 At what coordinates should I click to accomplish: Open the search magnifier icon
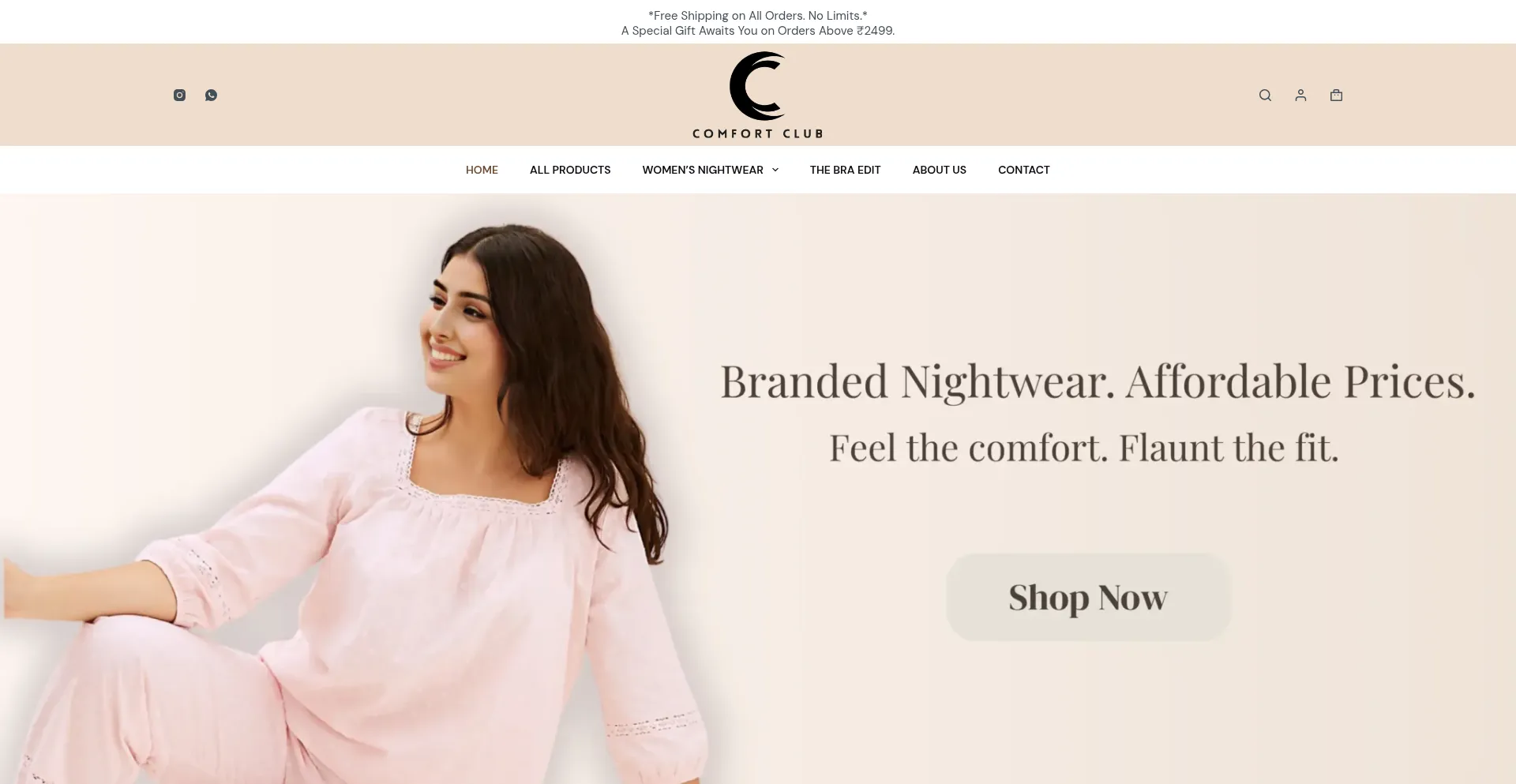[x=1265, y=95]
